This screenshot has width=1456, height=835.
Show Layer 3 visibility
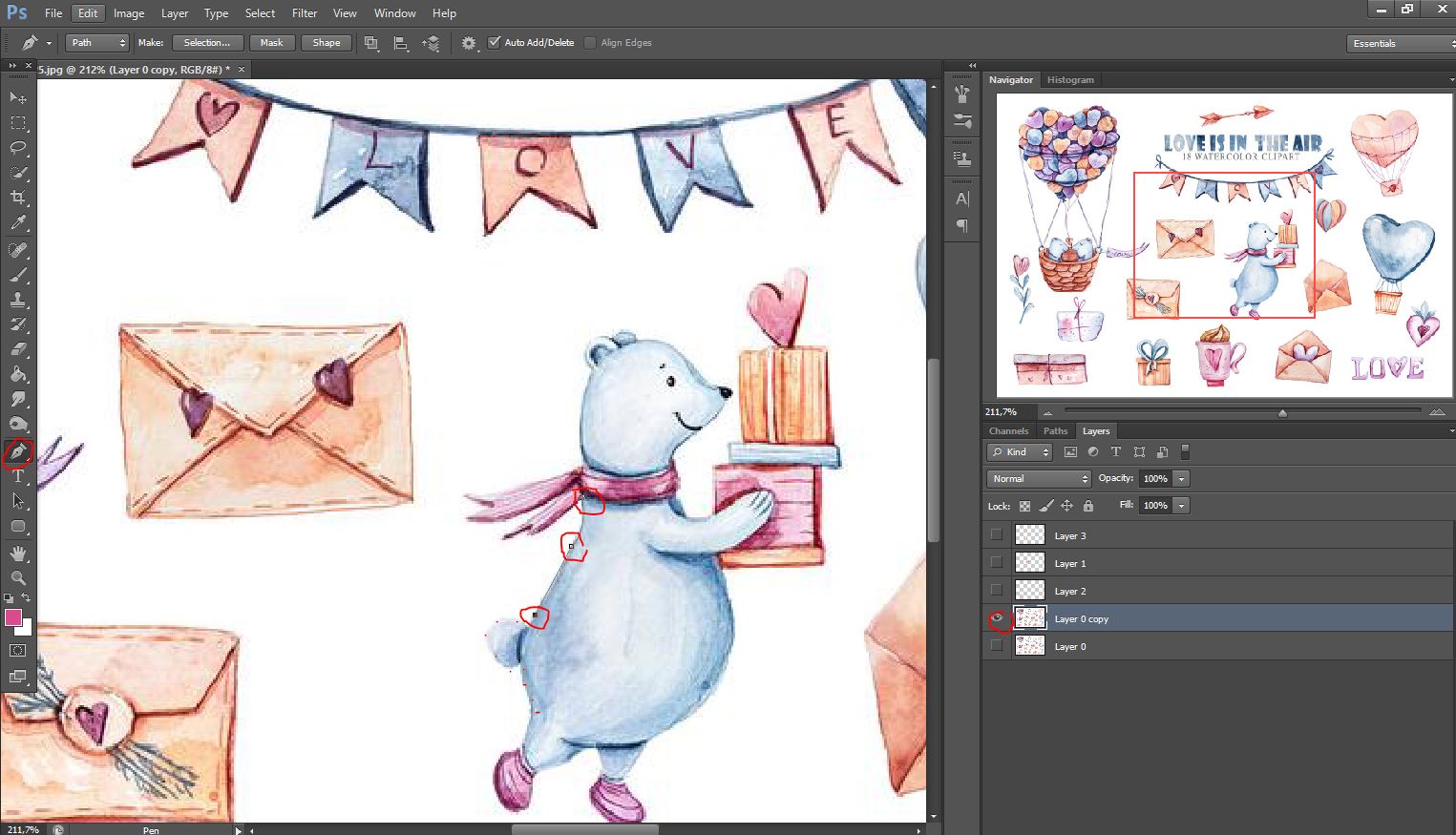997,535
